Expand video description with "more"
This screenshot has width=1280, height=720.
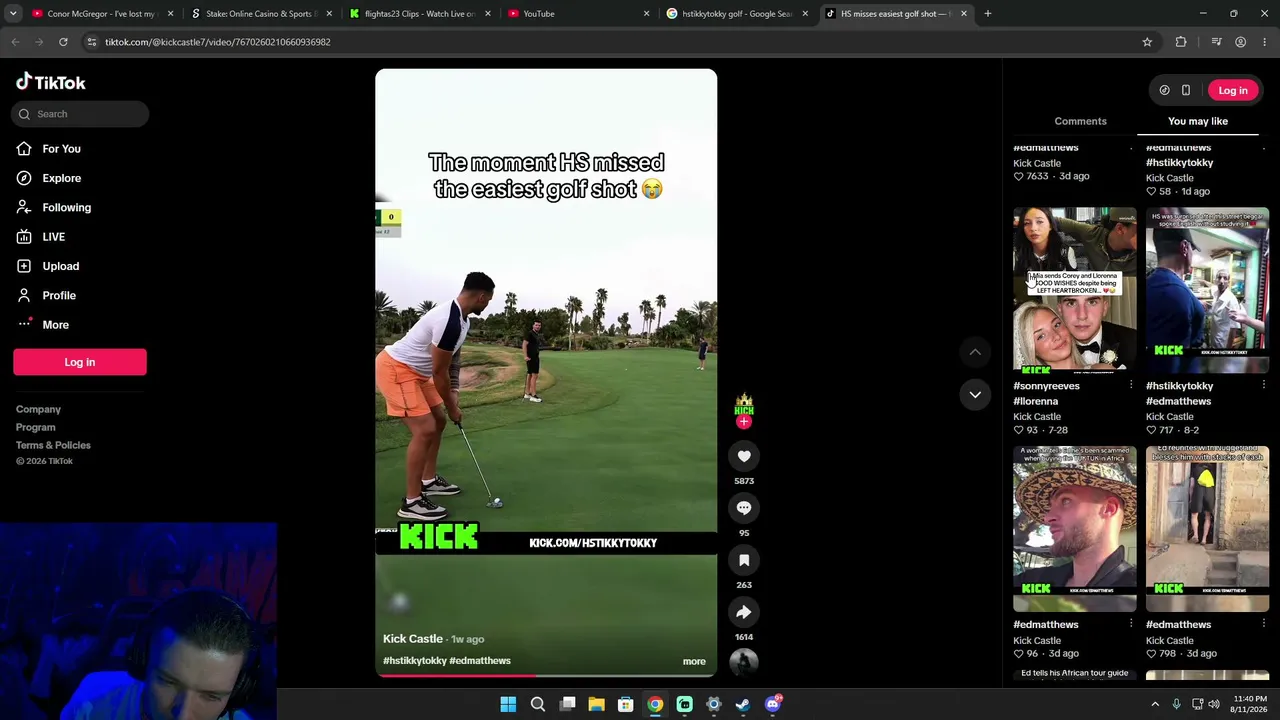click(694, 661)
